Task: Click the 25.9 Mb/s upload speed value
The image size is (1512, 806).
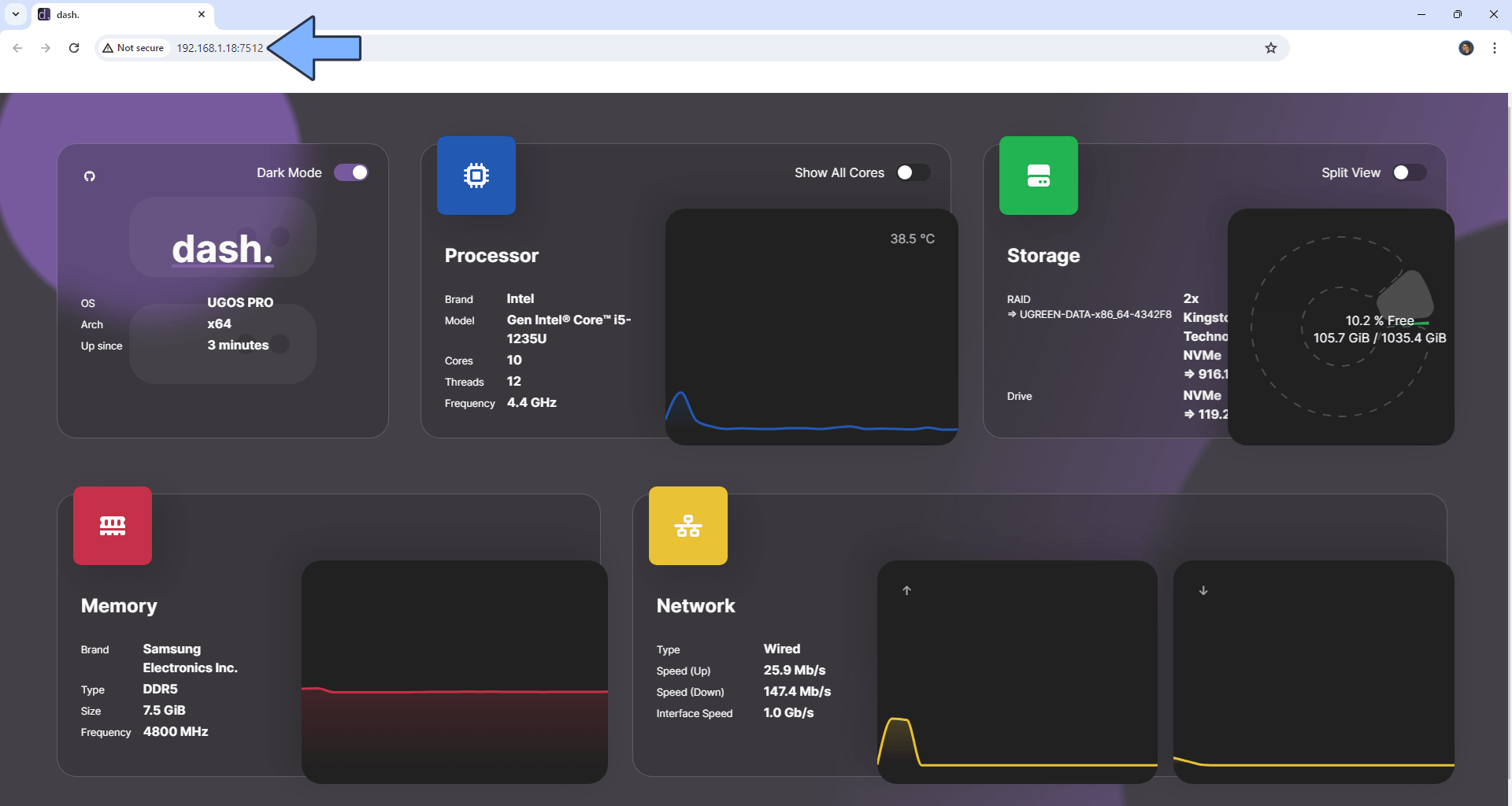Action: point(795,670)
